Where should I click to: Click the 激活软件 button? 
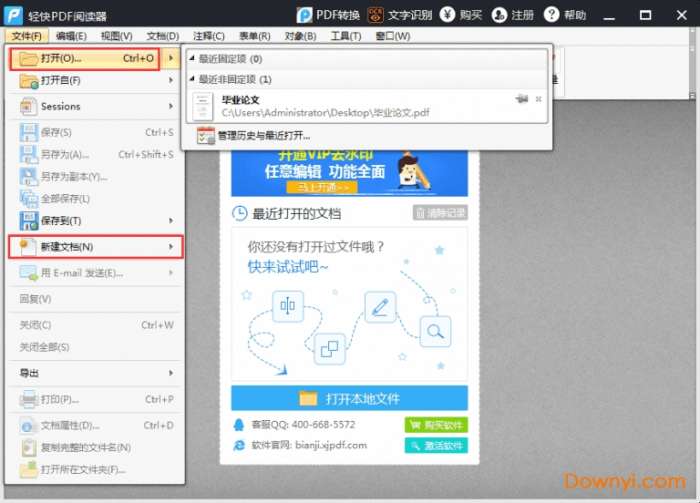click(436, 446)
